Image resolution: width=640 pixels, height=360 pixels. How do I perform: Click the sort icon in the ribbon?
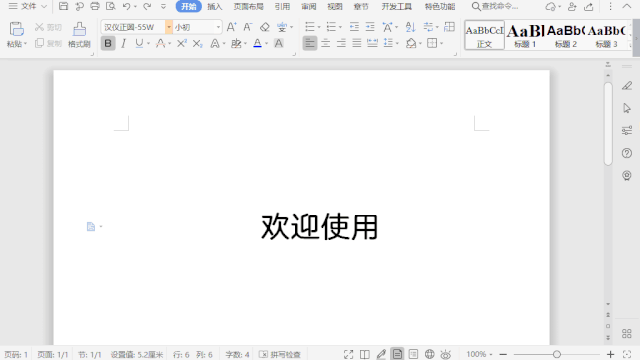pos(410,27)
